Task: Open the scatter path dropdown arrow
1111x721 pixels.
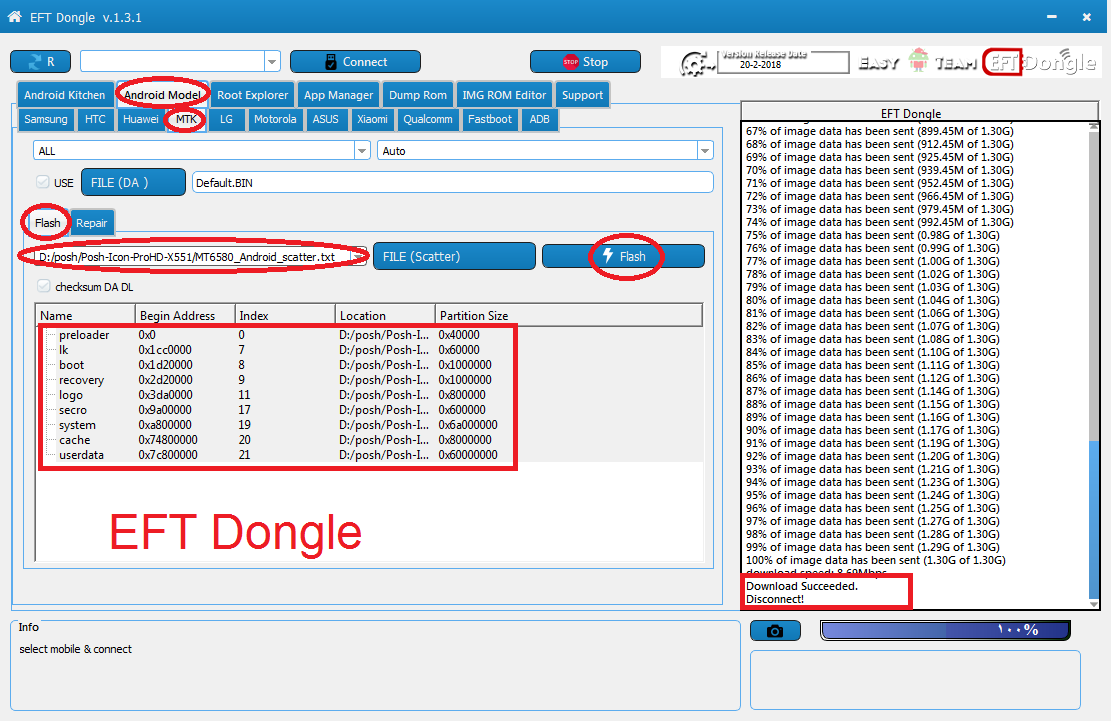Action: coord(360,256)
